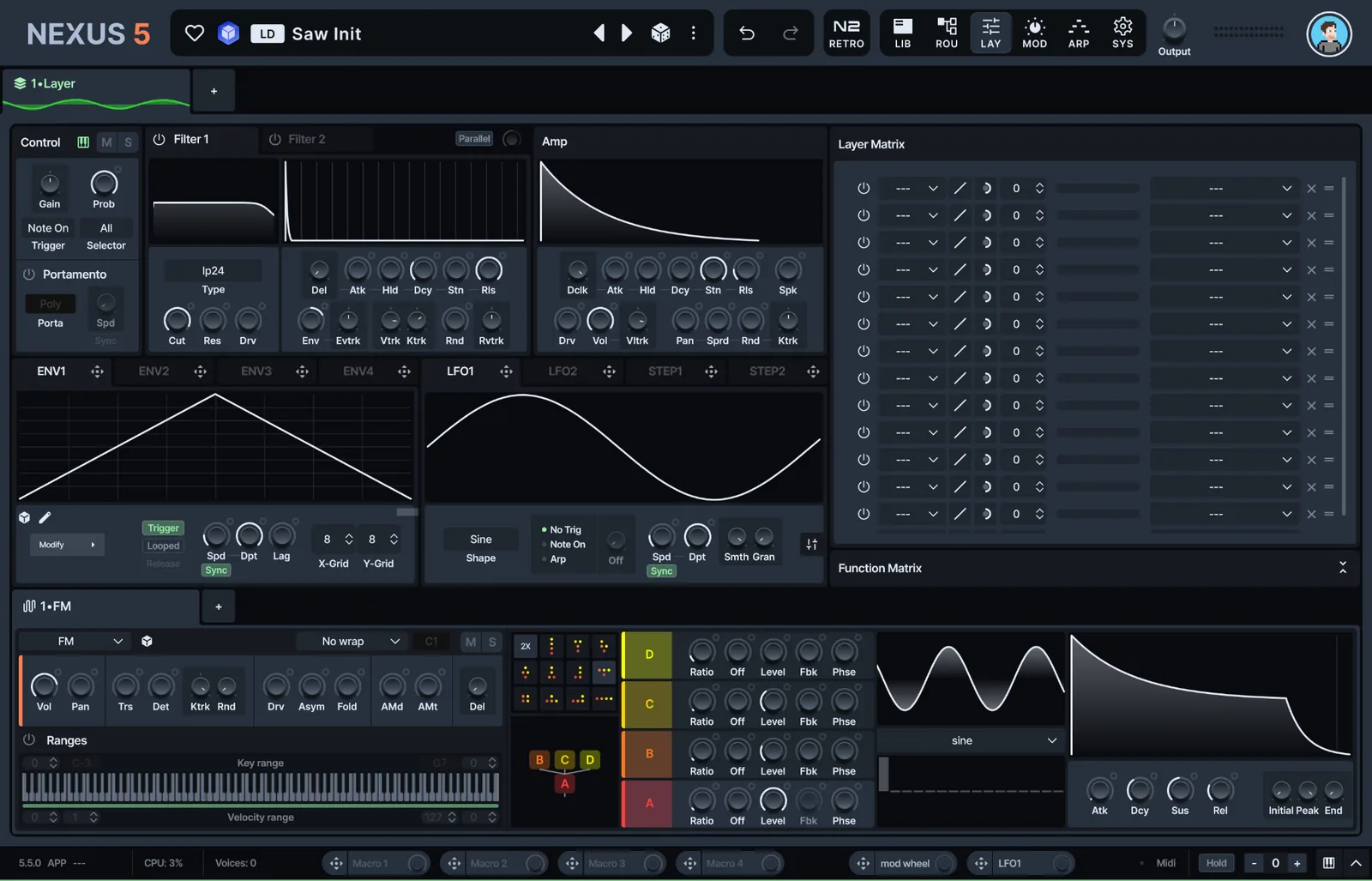Switch to the MOD tab
This screenshot has width=1372, height=881.
[1034, 33]
